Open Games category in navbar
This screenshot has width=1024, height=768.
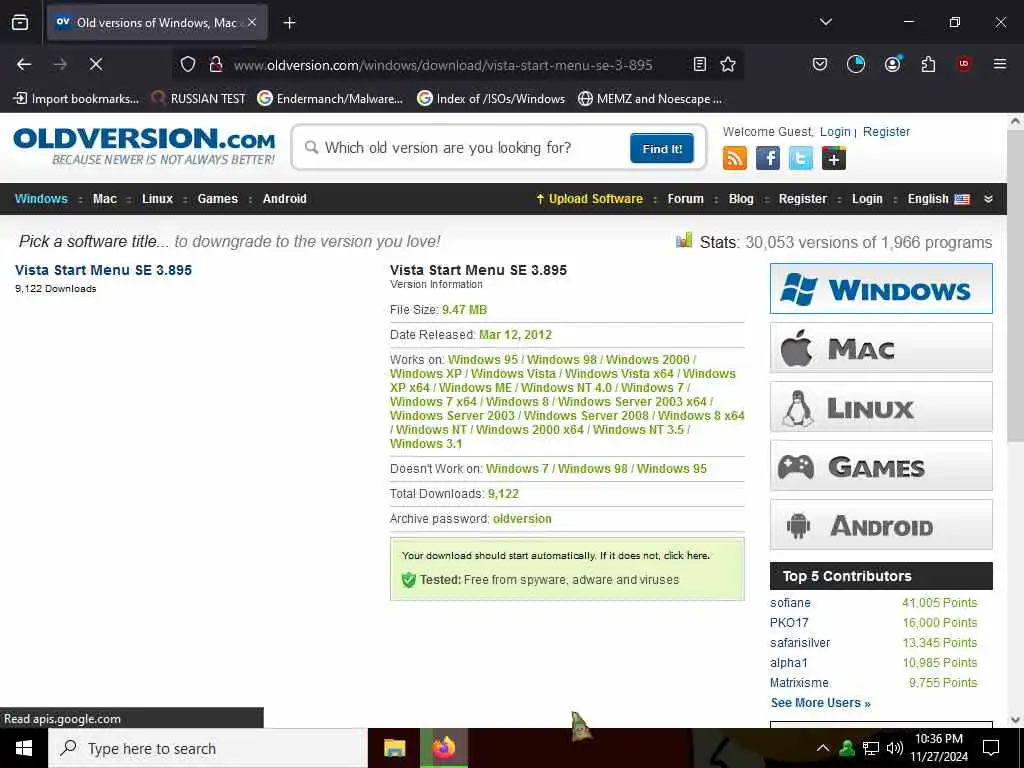tap(217, 199)
